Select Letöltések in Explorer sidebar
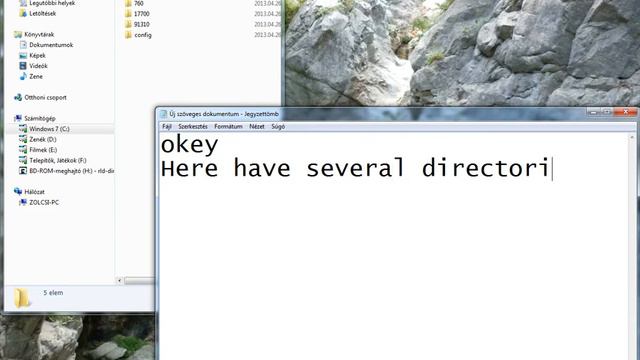The image size is (640, 360). [42, 13]
